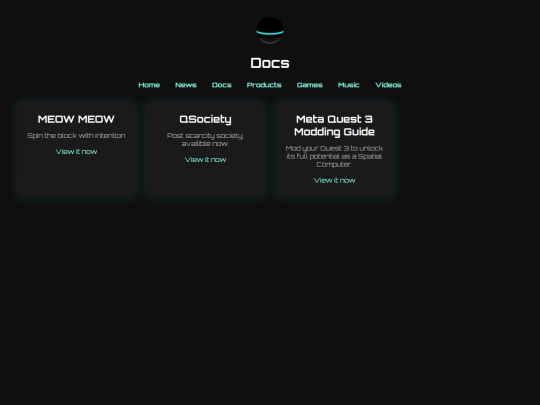Click 'Post scarcity society, availible now.' text
The width and height of the screenshot is (540, 405).
205,139
